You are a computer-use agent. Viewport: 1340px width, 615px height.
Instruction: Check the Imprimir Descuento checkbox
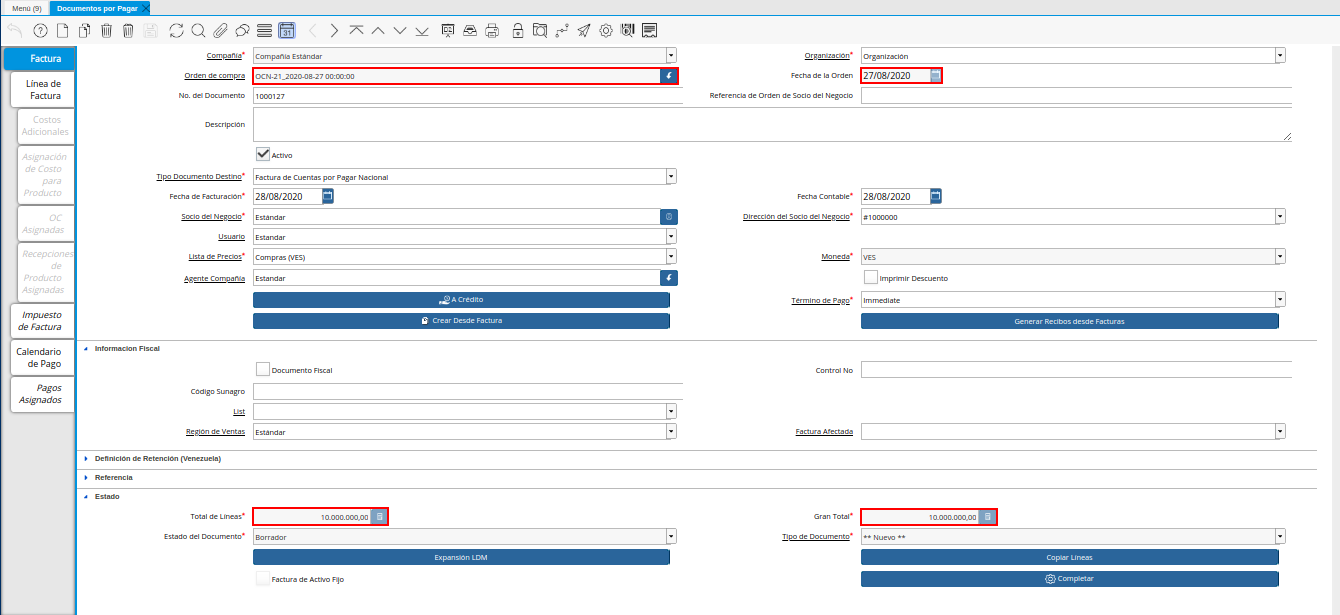coord(871,277)
